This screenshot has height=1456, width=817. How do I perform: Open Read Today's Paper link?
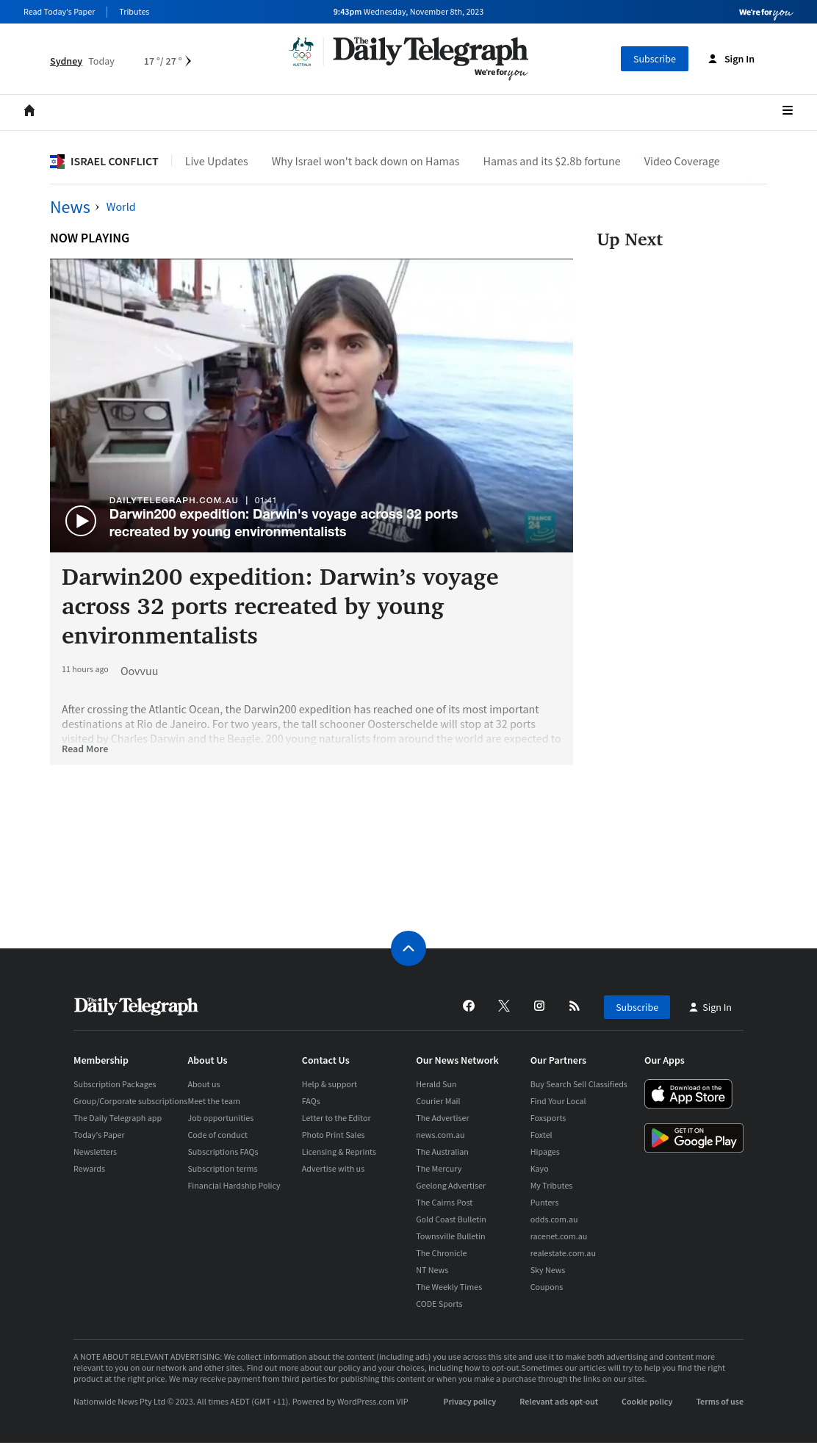[60, 12]
